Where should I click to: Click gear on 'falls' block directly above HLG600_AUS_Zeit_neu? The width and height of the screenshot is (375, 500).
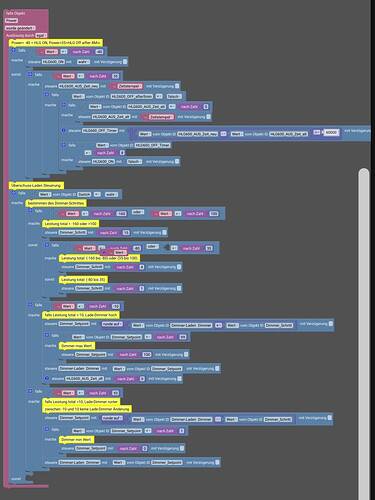[30, 74]
